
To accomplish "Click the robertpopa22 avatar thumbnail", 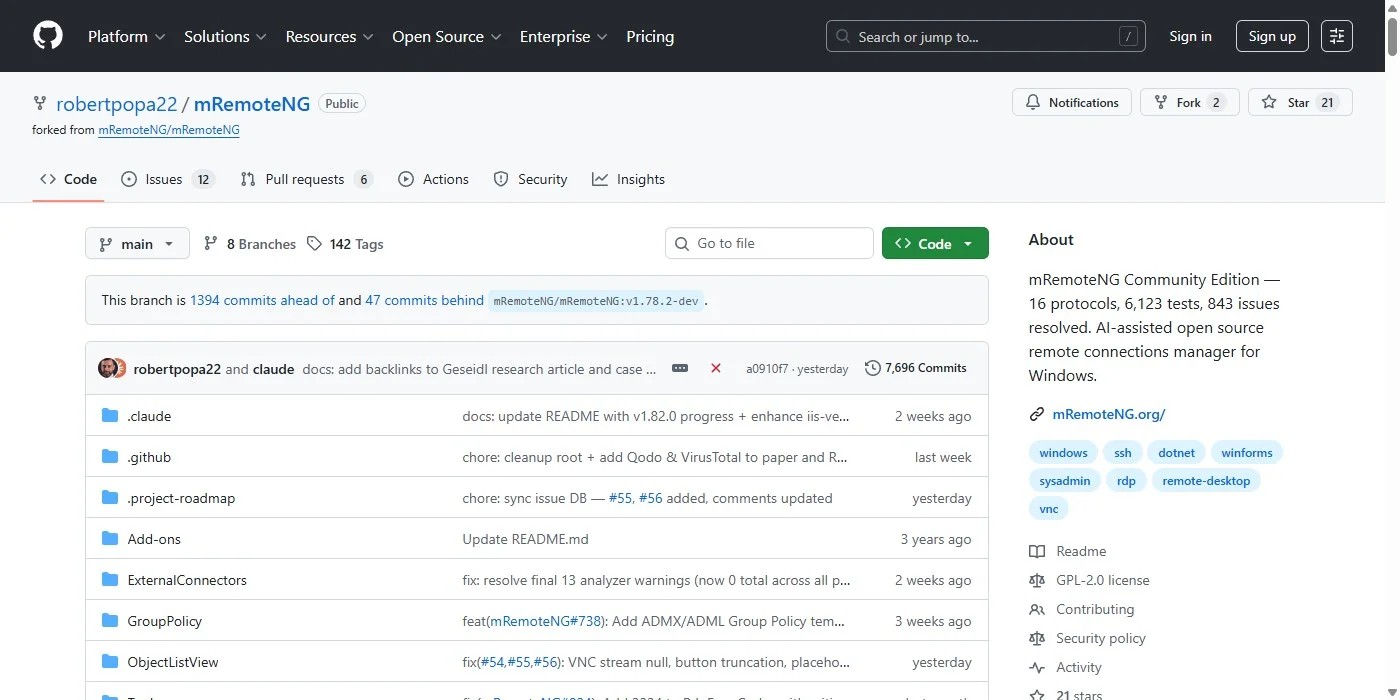I will point(107,368).
